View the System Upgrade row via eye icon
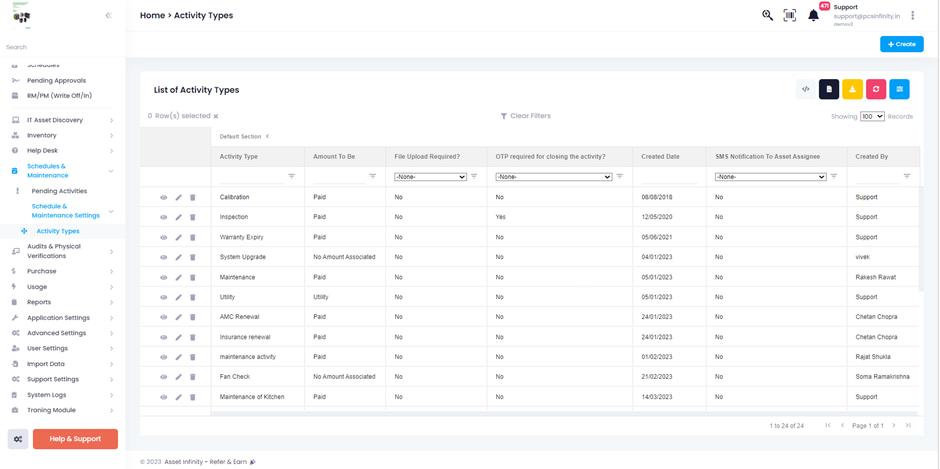This screenshot has height=469, width=940. click(164, 257)
